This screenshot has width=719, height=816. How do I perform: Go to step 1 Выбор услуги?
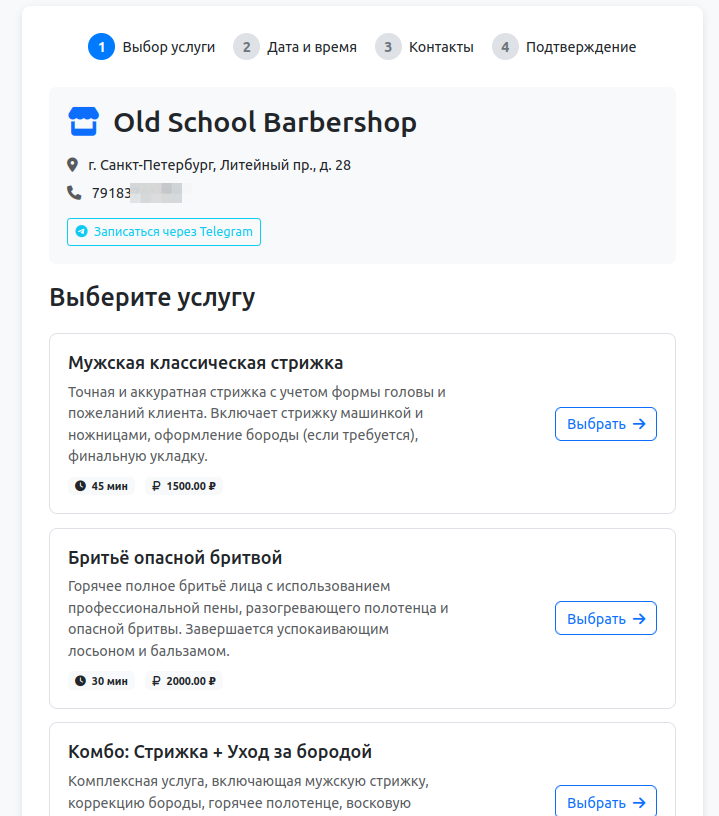point(152,47)
